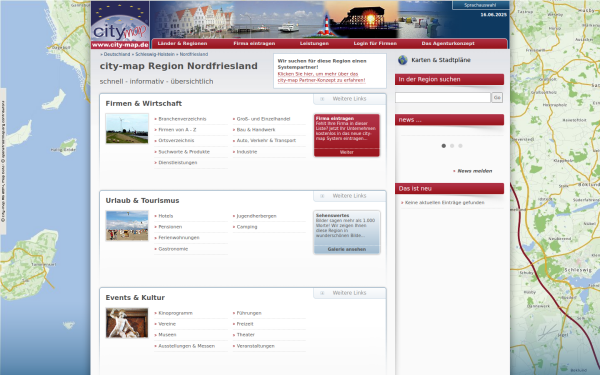Click the Schleswig-Holstein breadcrumb
The image size is (600, 375).
(155, 54)
